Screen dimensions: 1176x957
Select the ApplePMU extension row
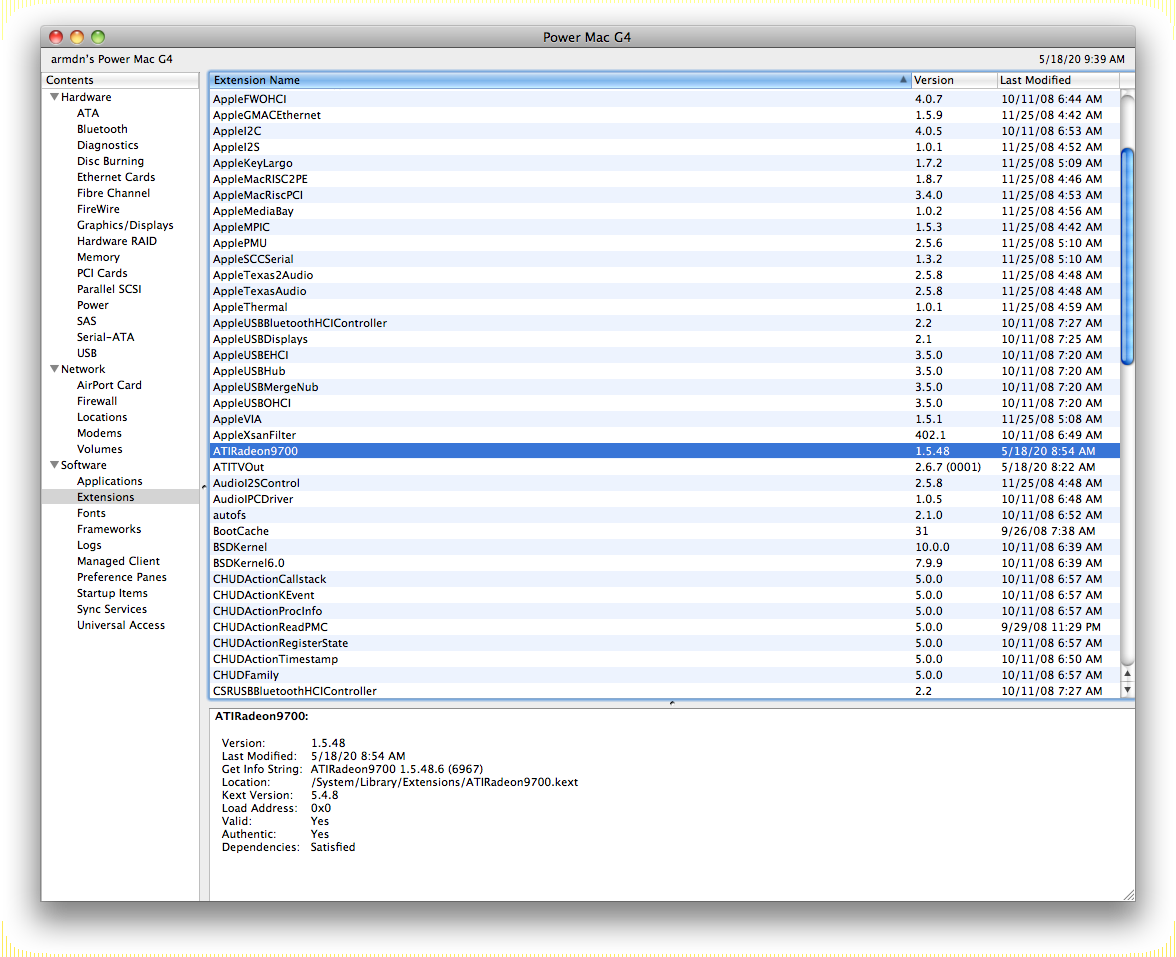click(x=664, y=243)
